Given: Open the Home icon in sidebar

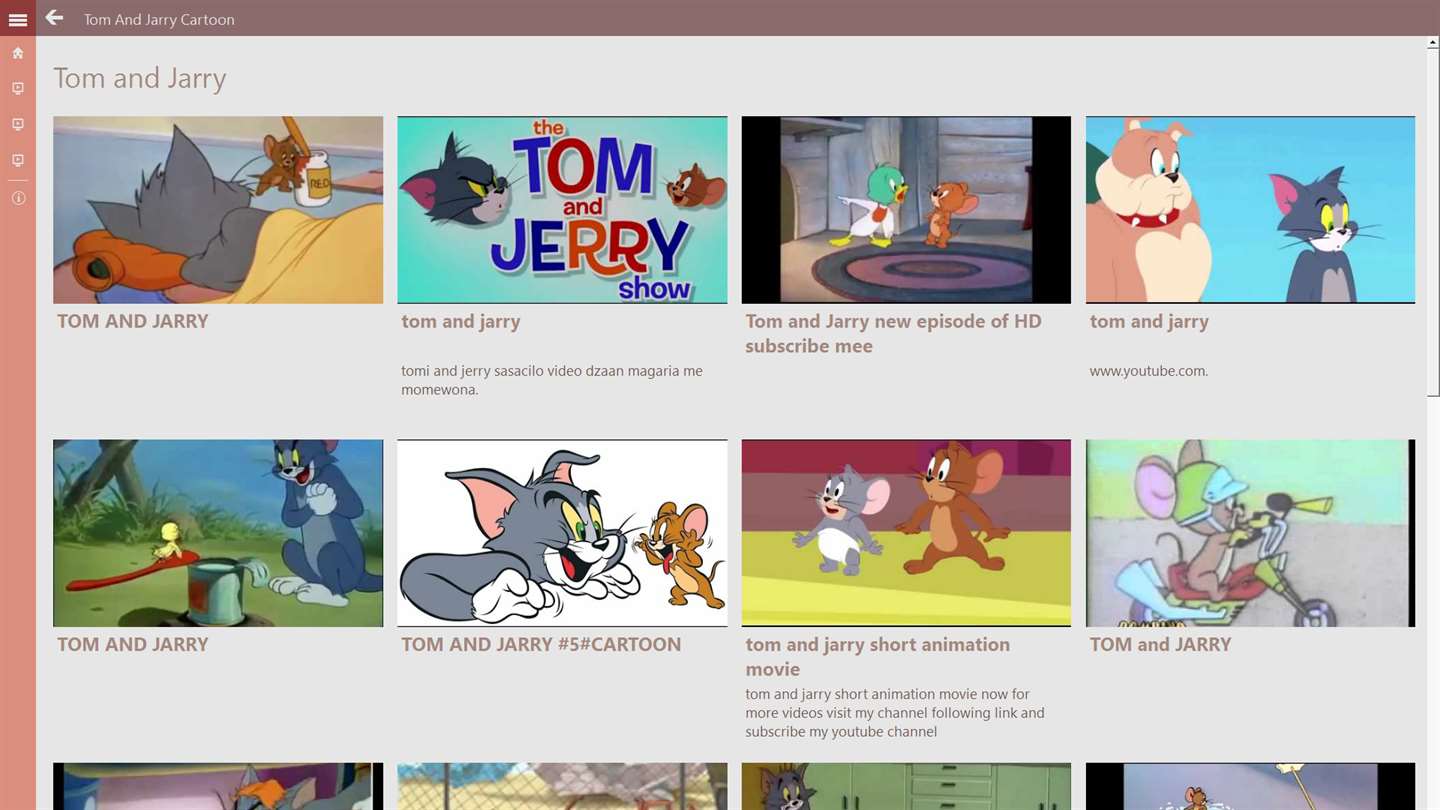Looking at the screenshot, I should (x=18, y=53).
